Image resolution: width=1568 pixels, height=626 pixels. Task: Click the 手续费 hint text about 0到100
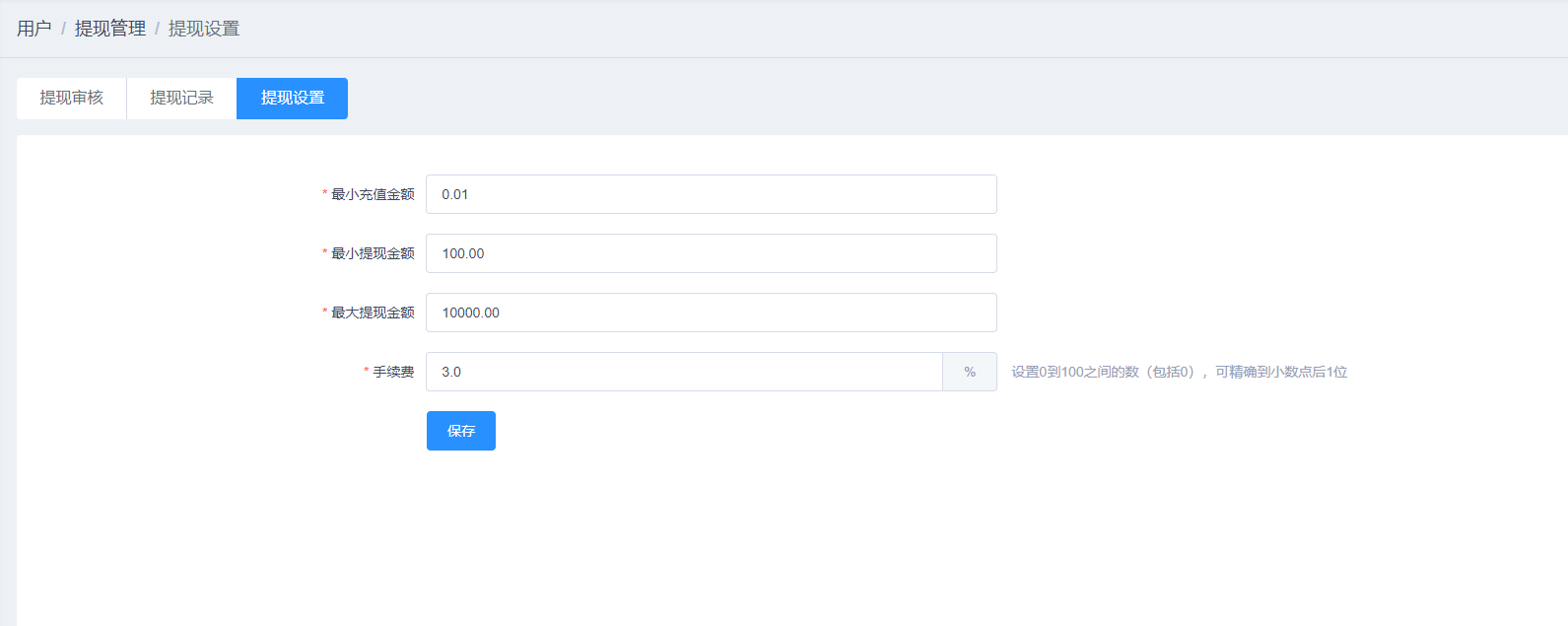(1179, 372)
